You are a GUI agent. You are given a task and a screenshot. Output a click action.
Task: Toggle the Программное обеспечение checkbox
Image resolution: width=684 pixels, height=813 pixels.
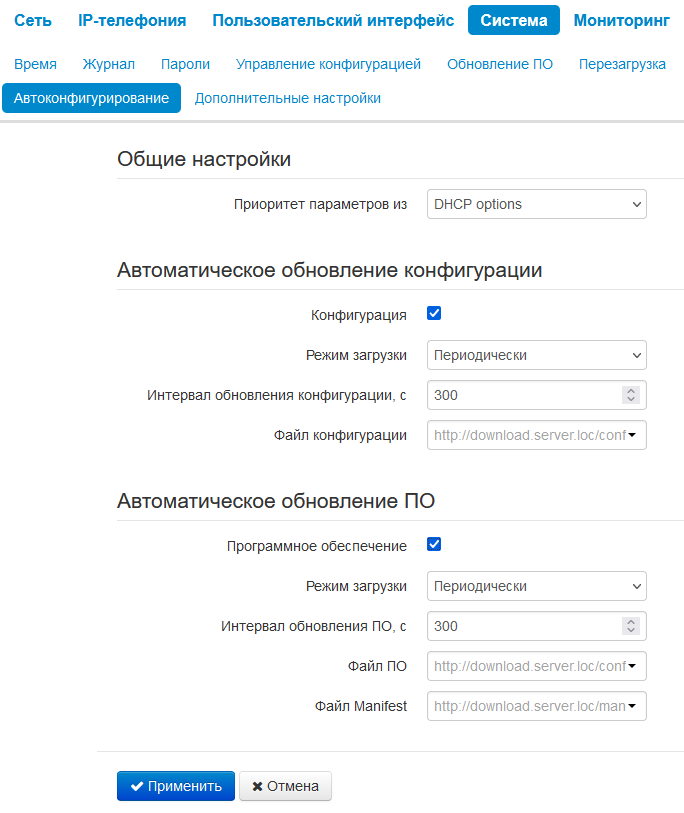point(434,544)
